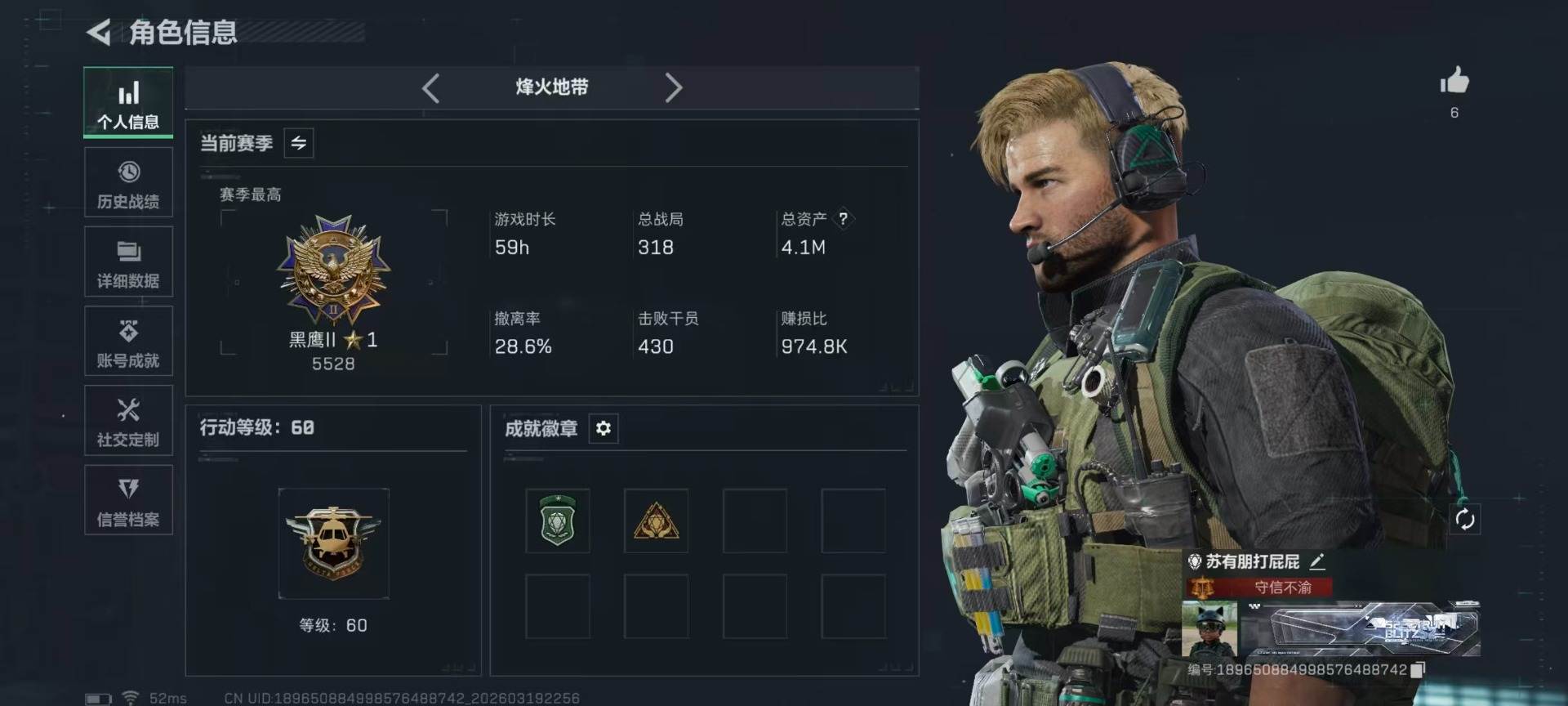1568x706 pixels.
Task: Open achievement badge settings with the gear icon
Action: 603,428
